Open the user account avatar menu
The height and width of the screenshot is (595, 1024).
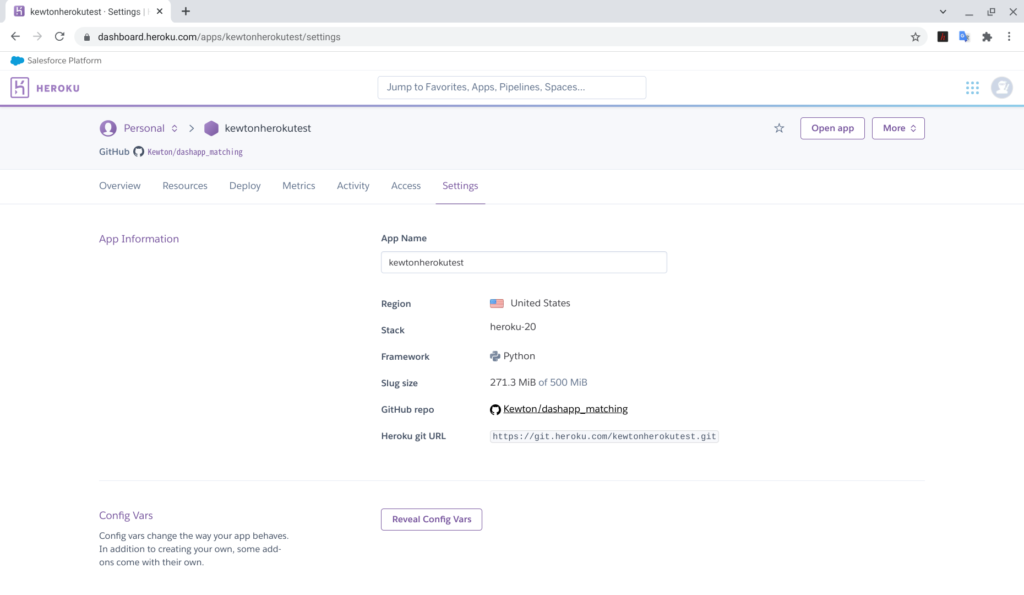click(x=1001, y=88)
